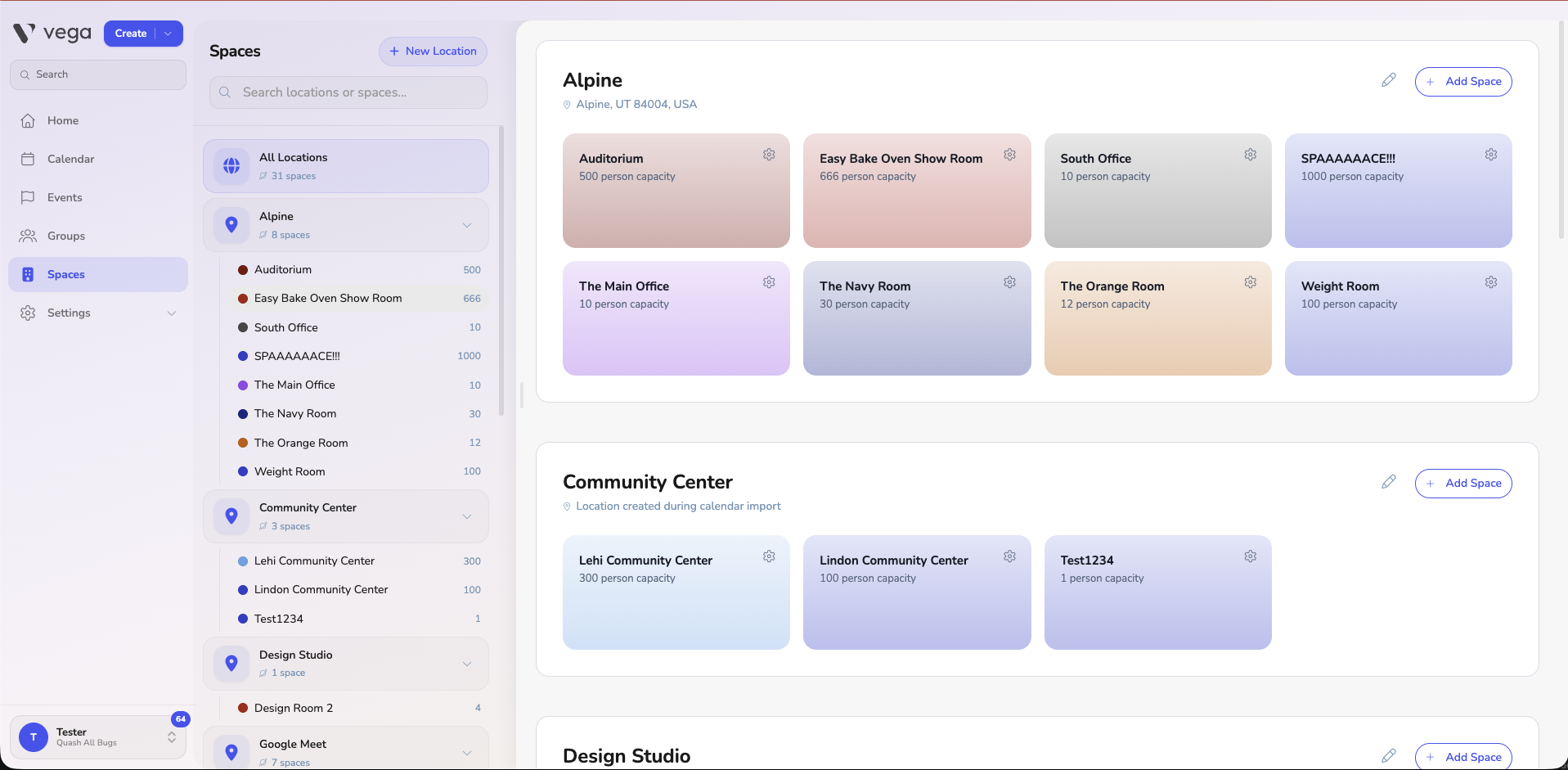Click Location created during calendar import text

pyautogui.click(x=678, y=507)
